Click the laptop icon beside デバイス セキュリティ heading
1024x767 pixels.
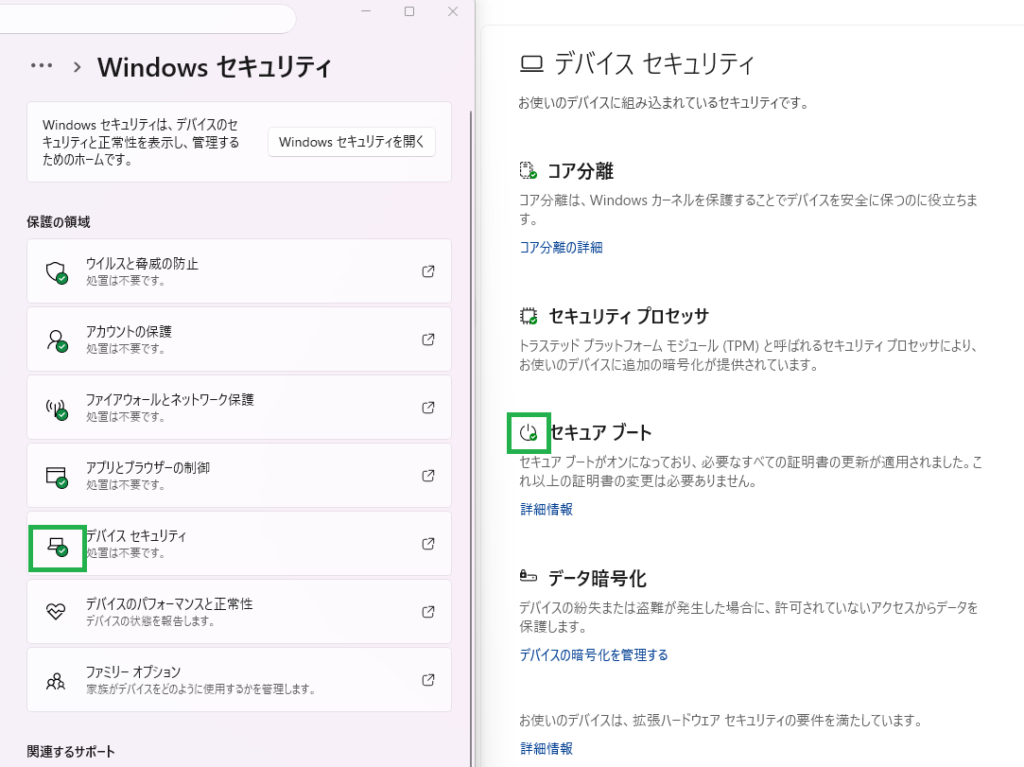click(x=532, y=64)
